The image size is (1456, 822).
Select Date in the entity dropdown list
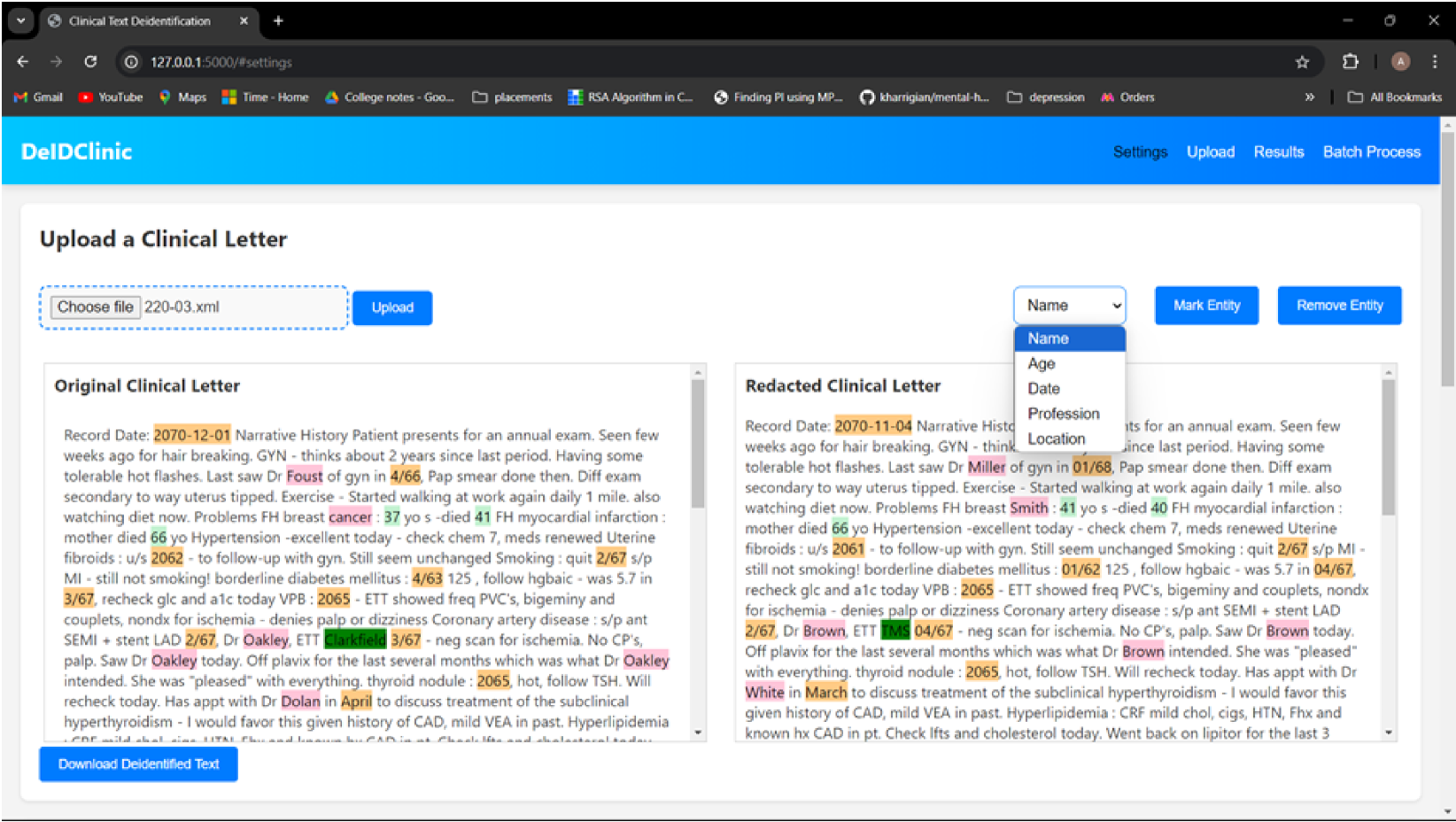point(1070,388)
